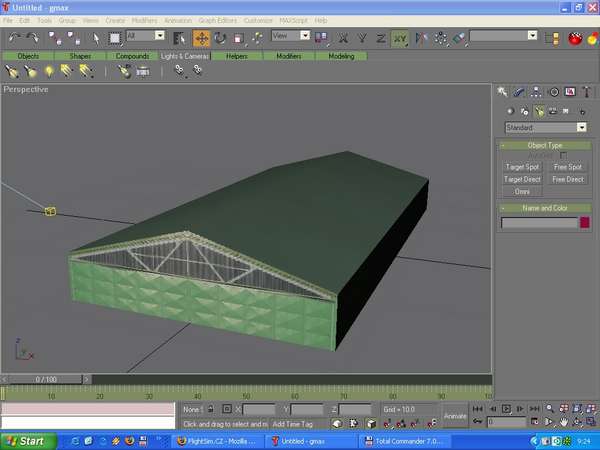This screenshot has width=600, height=450.
Task: Activate the Zoom magnifier viewport tool
Action: coord(549,409)
